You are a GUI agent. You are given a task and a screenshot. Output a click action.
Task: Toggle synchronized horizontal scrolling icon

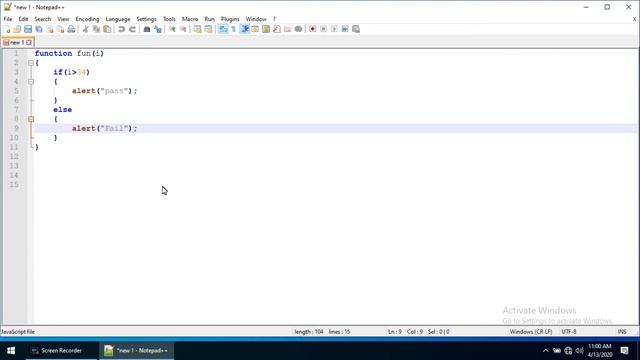pos(208,29)
